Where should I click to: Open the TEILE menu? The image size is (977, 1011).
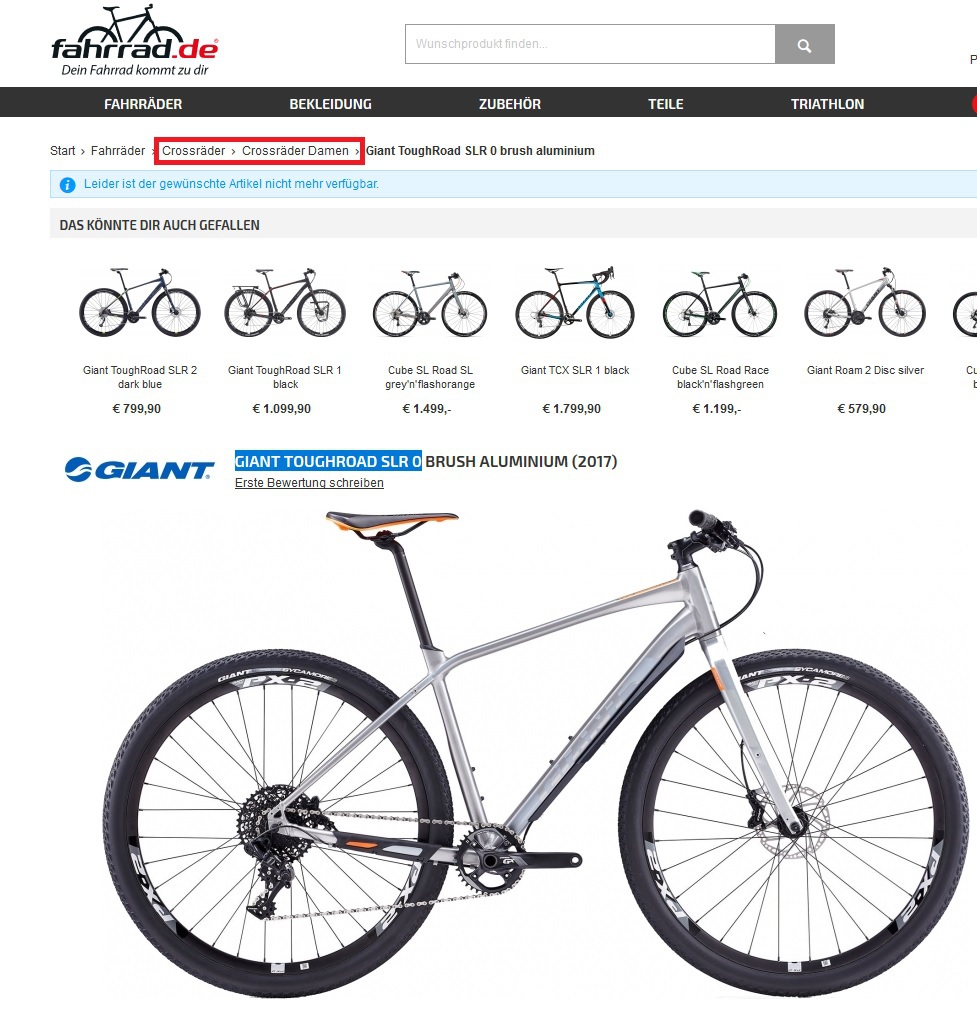click(666, 104)
